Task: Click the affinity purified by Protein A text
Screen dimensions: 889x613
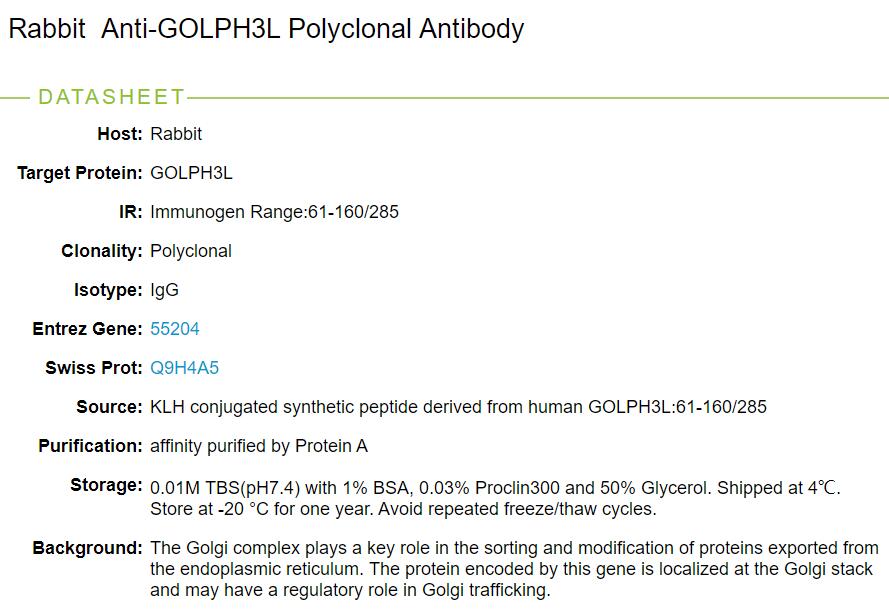Action: pos(259,446)
